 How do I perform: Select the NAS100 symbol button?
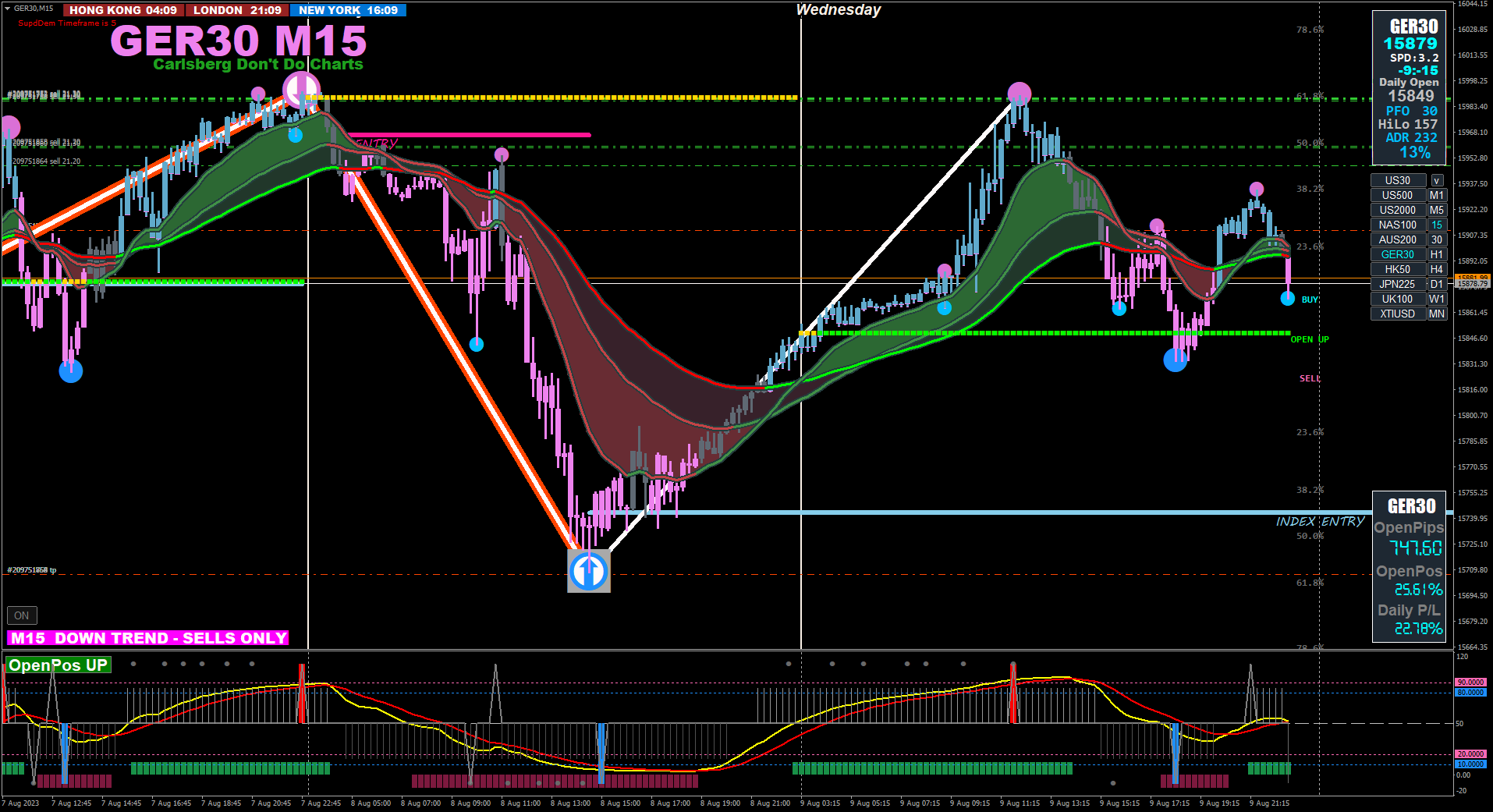point(1398,225)
